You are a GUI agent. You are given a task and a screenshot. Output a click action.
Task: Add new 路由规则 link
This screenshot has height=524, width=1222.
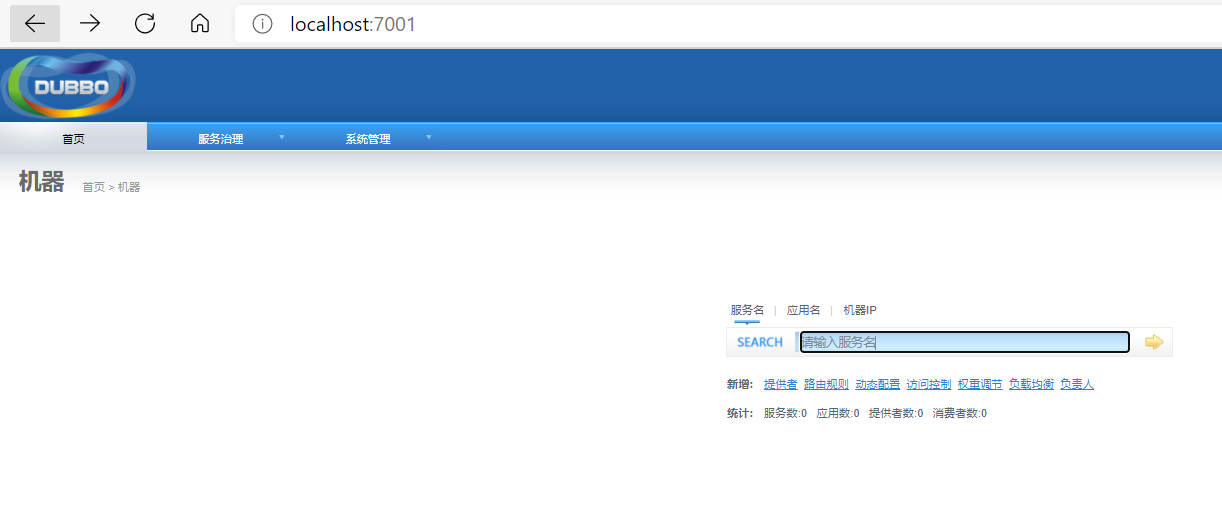pos(826,384)
